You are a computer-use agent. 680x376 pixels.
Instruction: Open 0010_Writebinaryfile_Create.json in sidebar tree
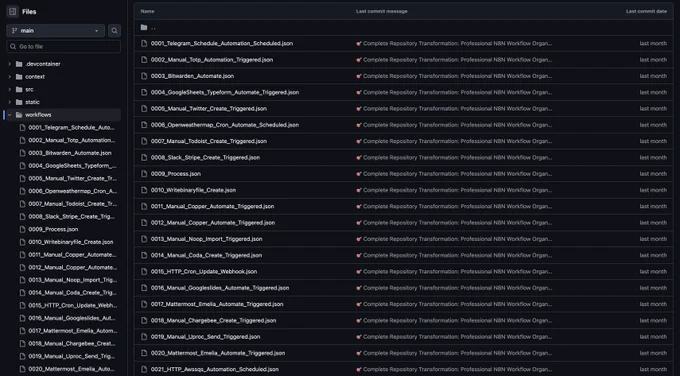(x=71, y=242)
